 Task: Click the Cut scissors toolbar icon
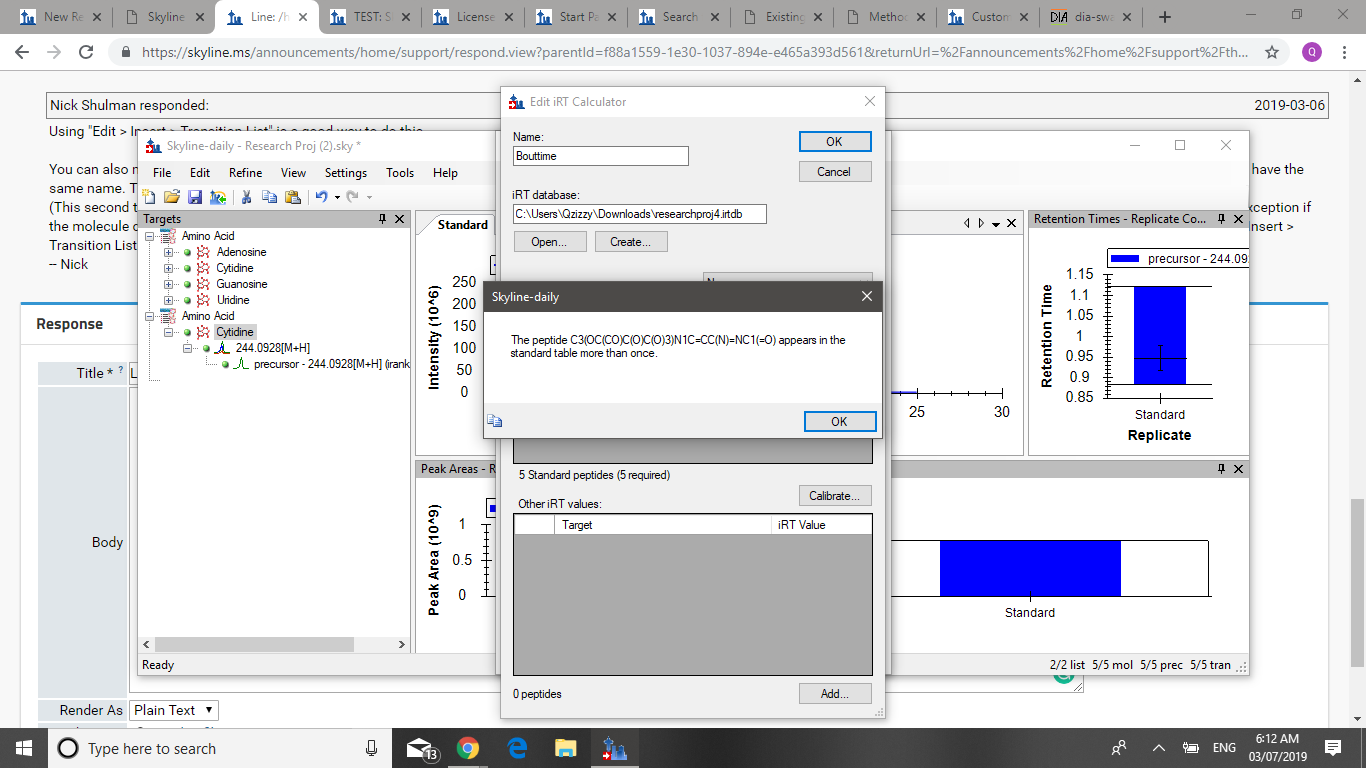246,197
